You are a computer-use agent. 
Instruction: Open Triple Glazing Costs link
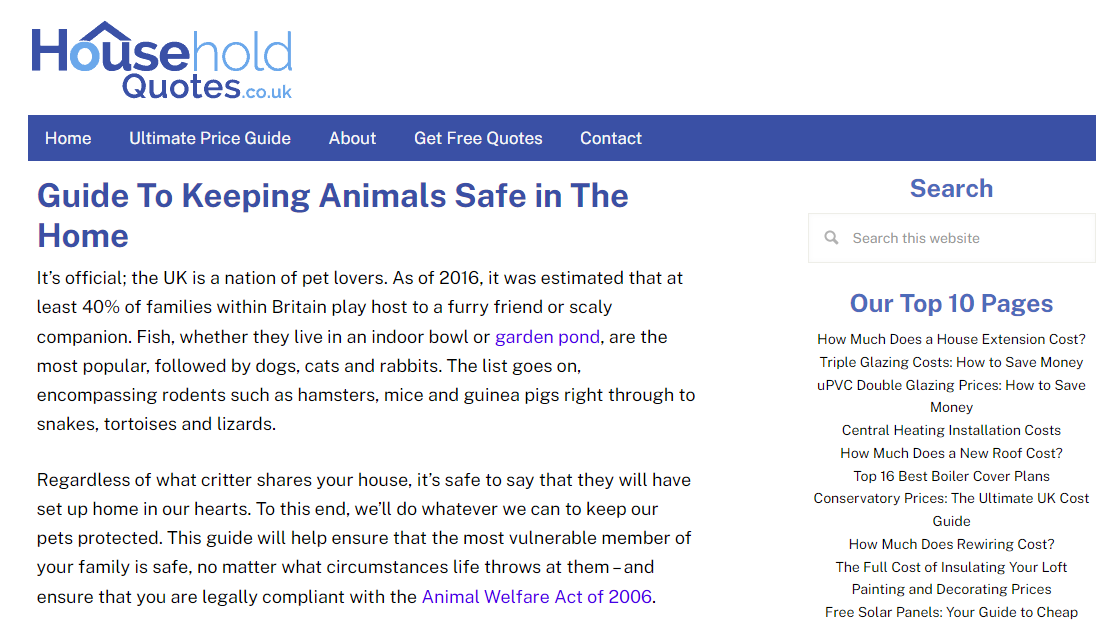click(951, 362)
